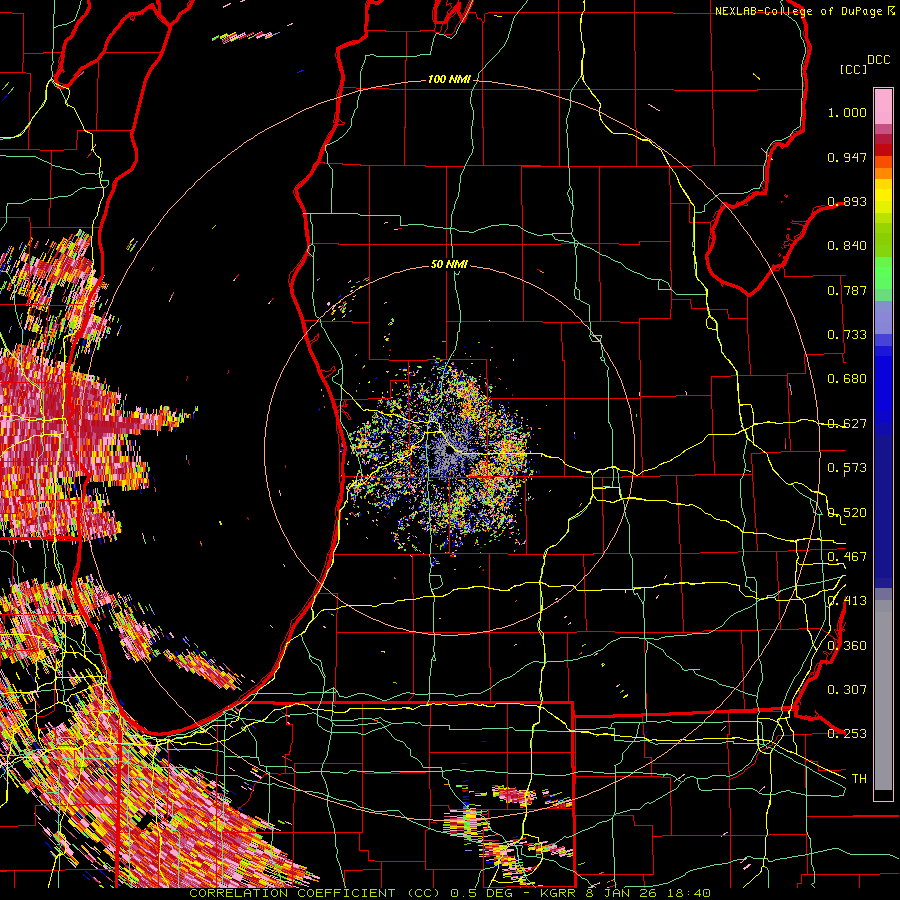The width and height of the screenshot is (900, 900).
Task: Click the 0.467 legend value
Action: coord(847,557)
